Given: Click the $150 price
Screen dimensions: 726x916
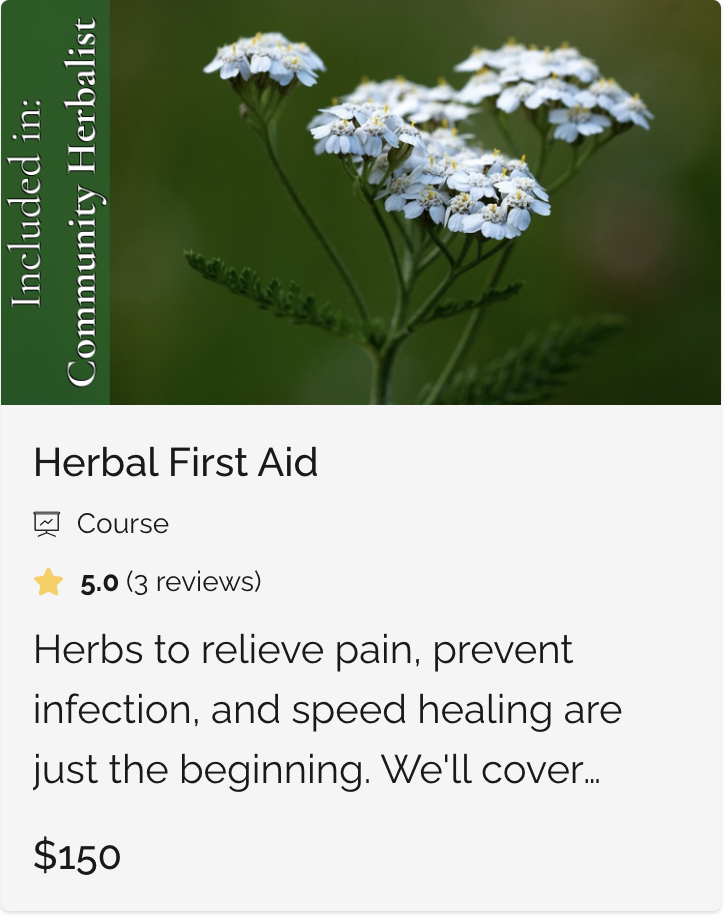Looking at the screenshot, I should click(77, 855).
